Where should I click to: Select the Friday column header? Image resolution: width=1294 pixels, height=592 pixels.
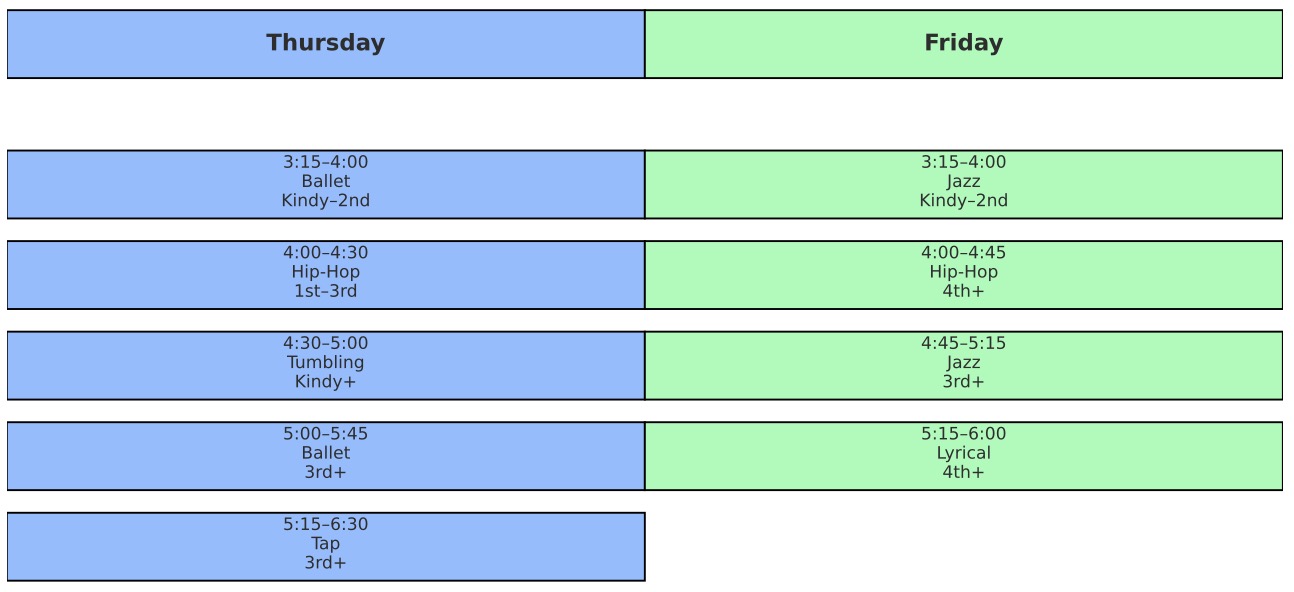click(963, 44)
